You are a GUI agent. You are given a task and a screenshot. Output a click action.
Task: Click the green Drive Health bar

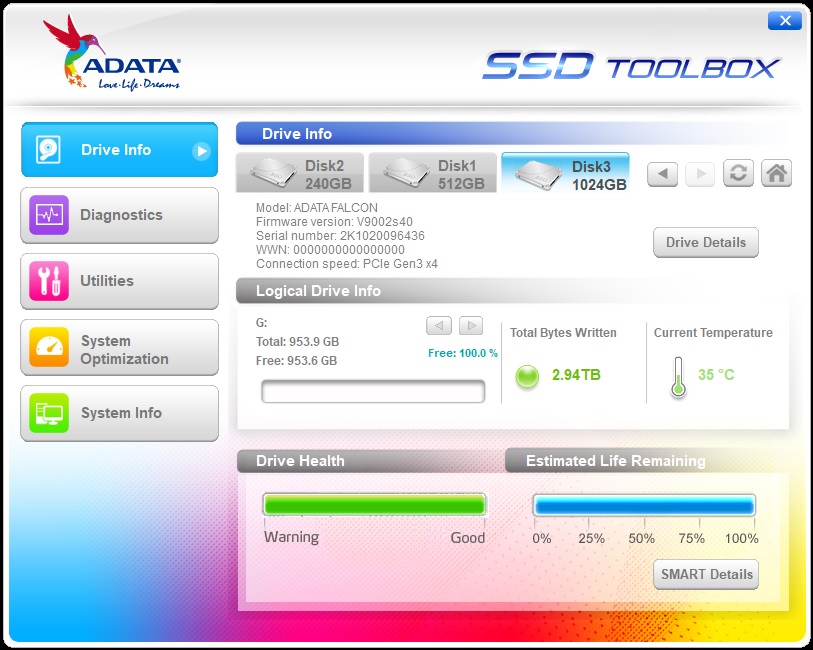point(374,504)
